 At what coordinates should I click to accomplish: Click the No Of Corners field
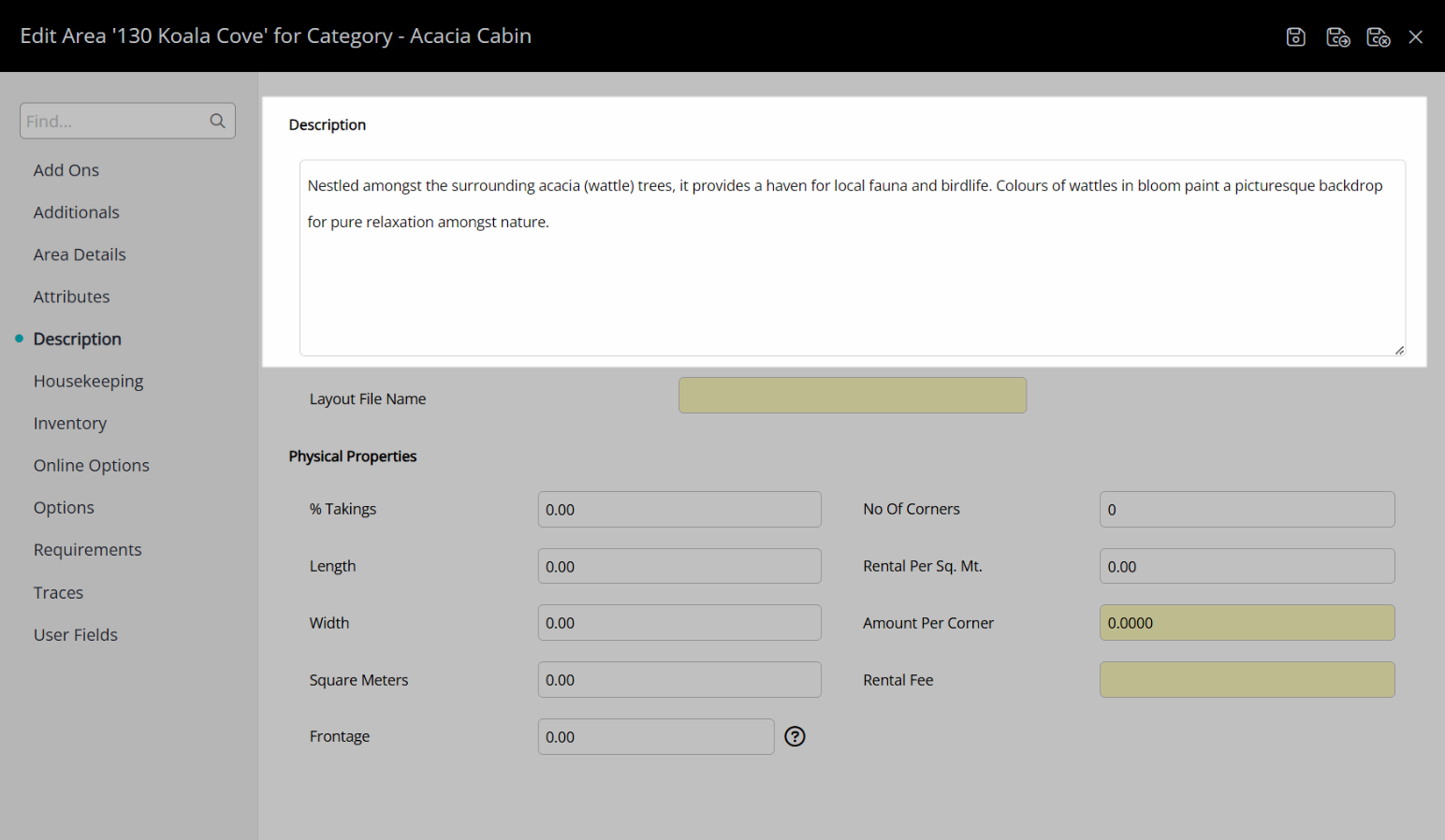coord(1247,509)
